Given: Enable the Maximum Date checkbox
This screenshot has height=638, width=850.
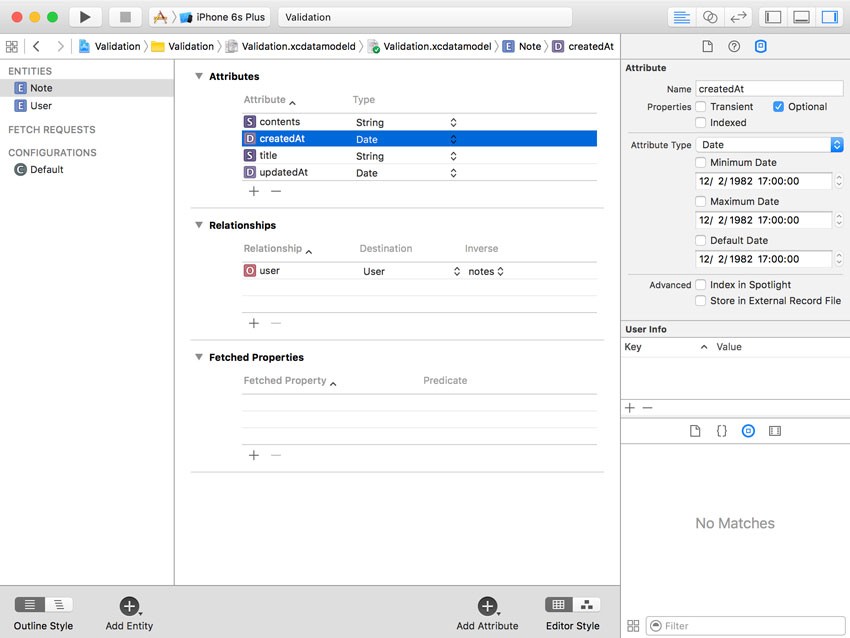Looking at the screenshot, I should click(700, 202).
